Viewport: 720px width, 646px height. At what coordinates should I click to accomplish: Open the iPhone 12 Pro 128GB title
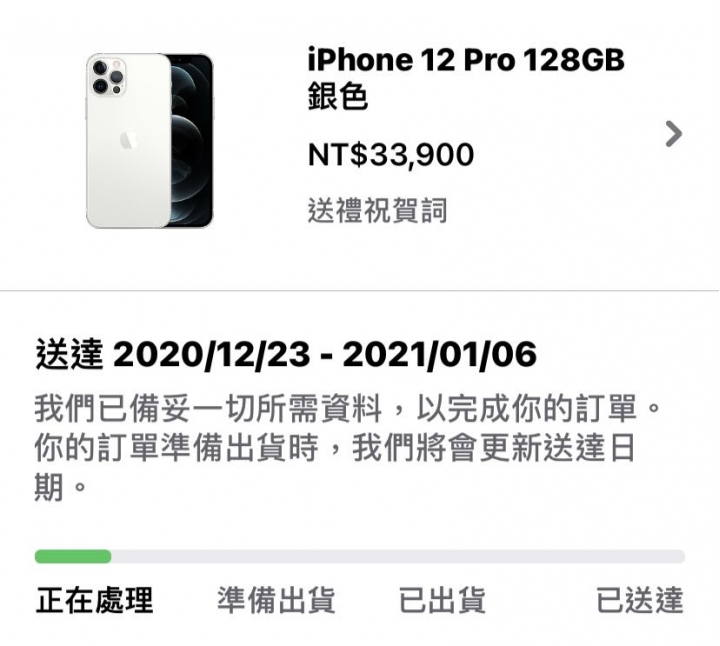point(466,60)
